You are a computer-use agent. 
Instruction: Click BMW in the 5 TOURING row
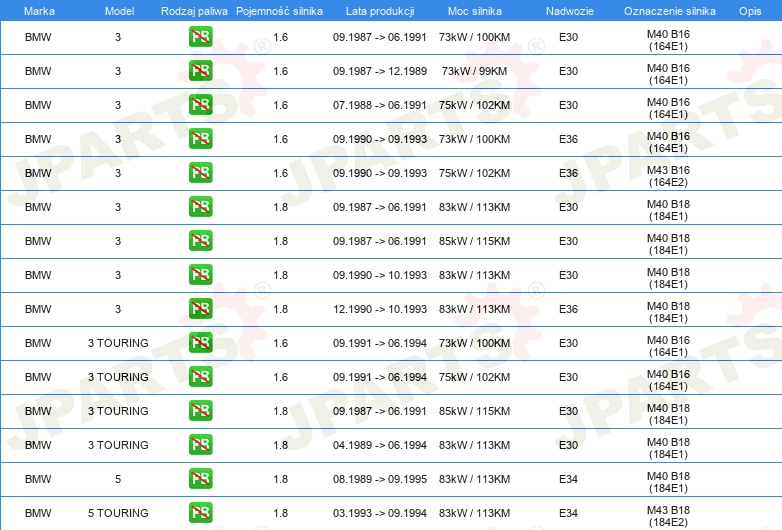(38, 513)
